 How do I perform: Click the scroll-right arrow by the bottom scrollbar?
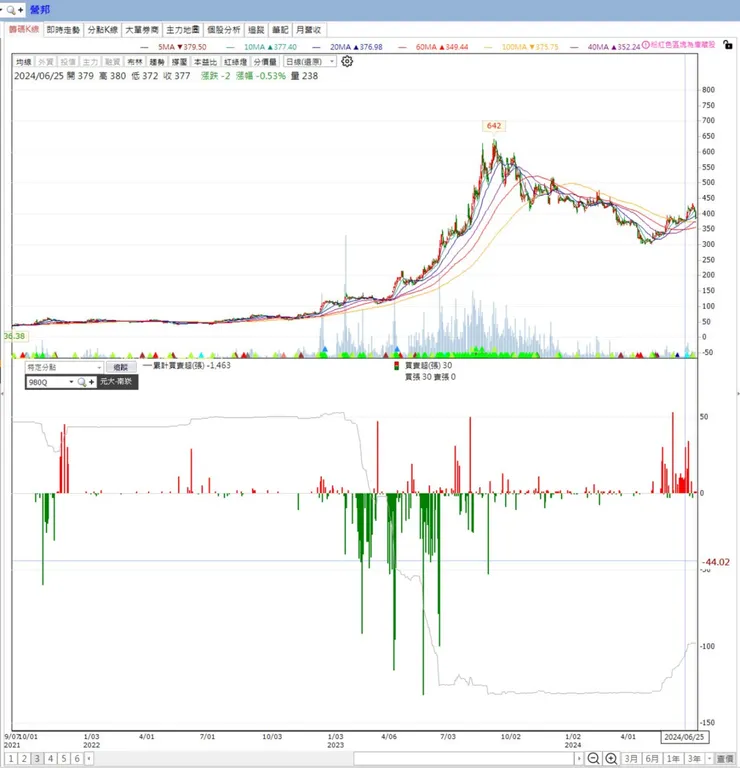click(x=579, y=759)
